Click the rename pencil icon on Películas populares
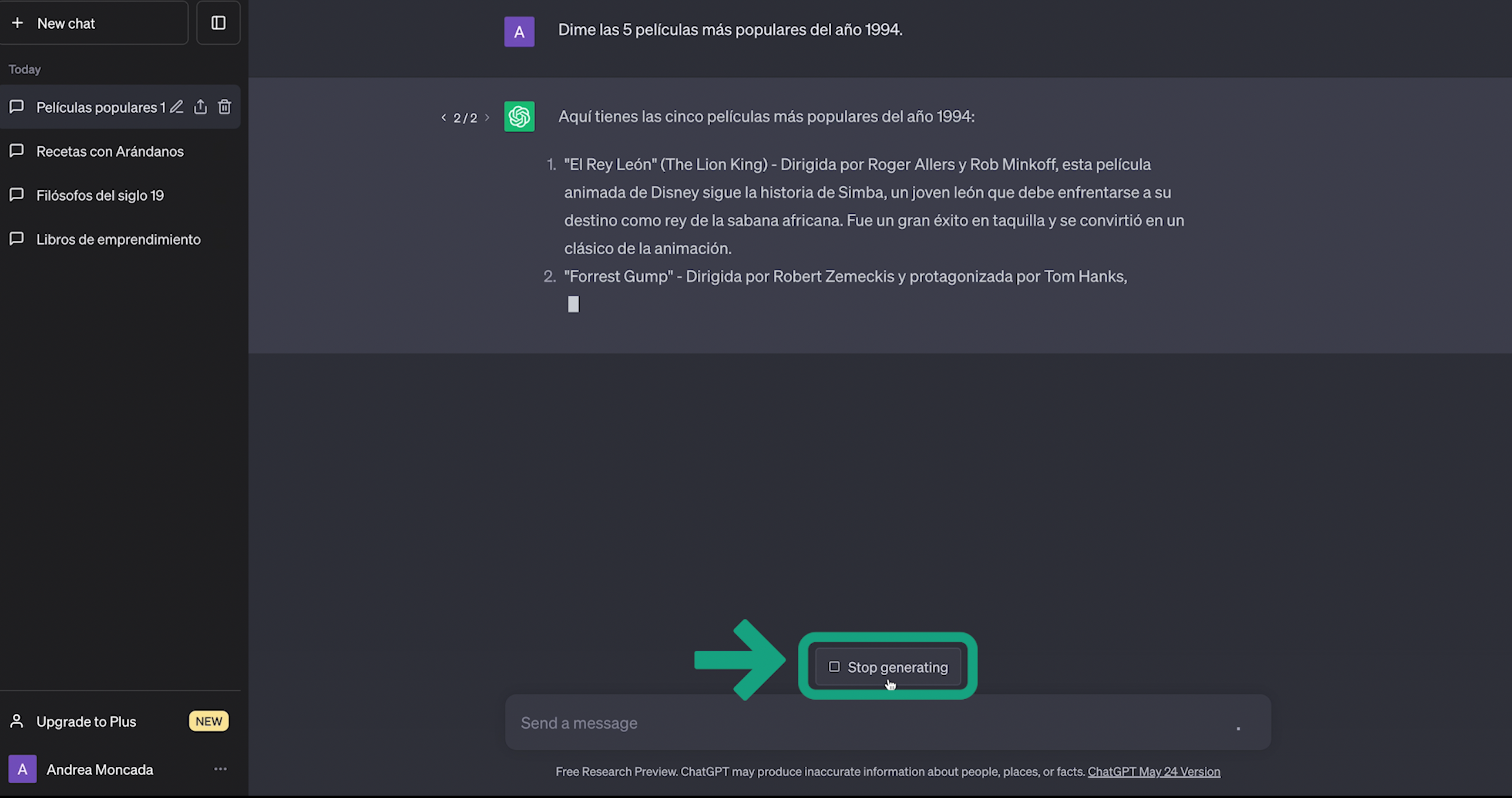The image size is (1512, 798). [x=177, y=107]
